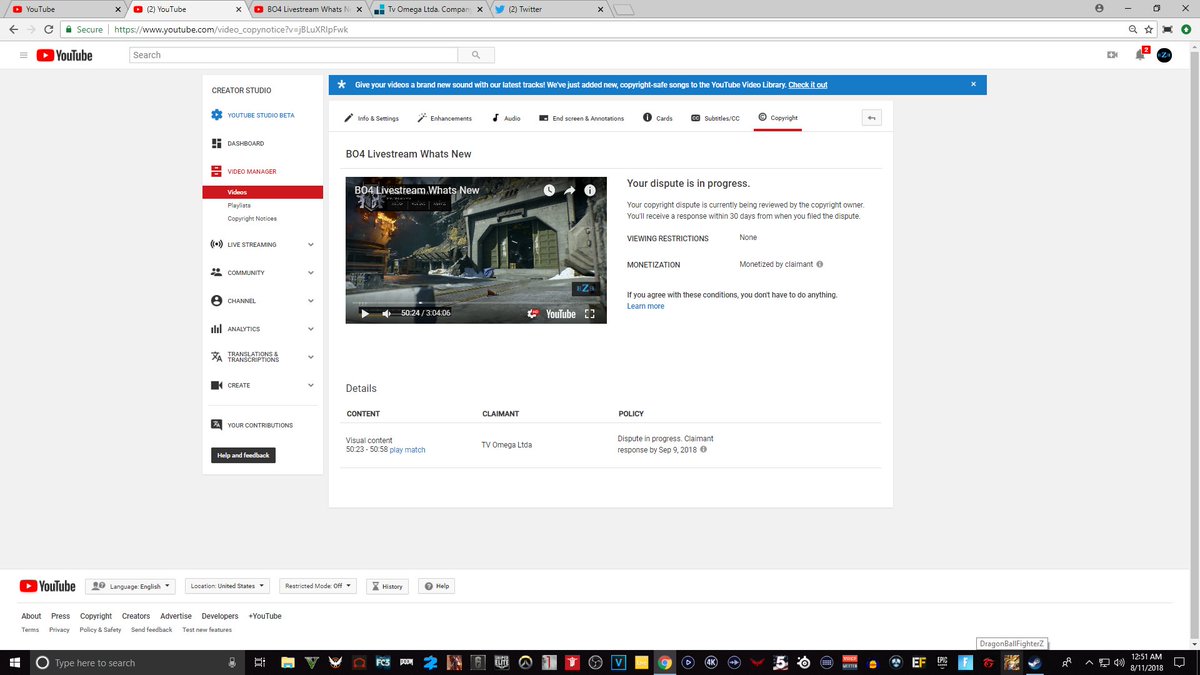
Task: Click the Analytics bar chart icon
Action: [217, 329]
